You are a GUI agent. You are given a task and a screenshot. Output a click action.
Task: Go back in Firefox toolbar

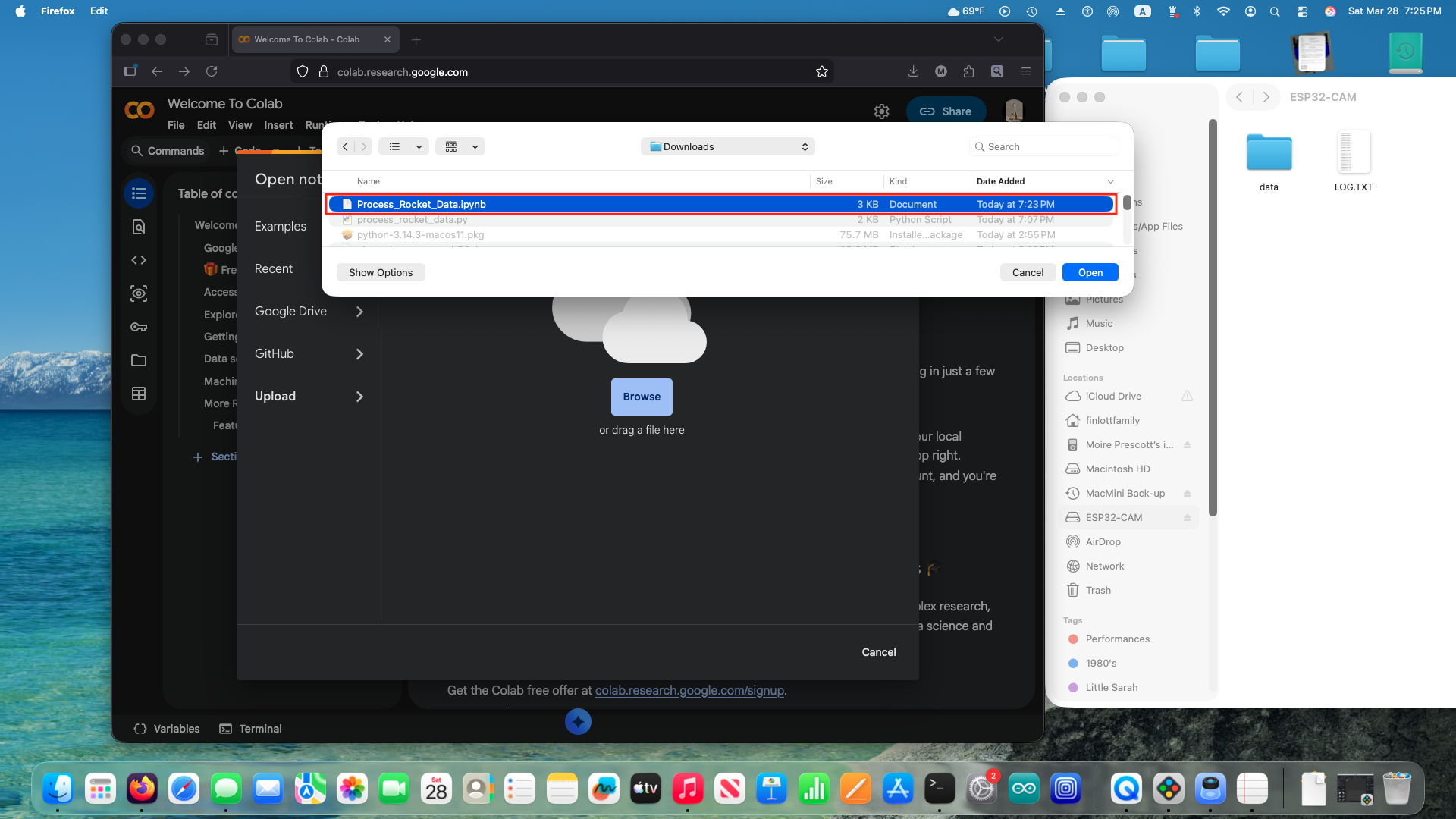(157, 71)
